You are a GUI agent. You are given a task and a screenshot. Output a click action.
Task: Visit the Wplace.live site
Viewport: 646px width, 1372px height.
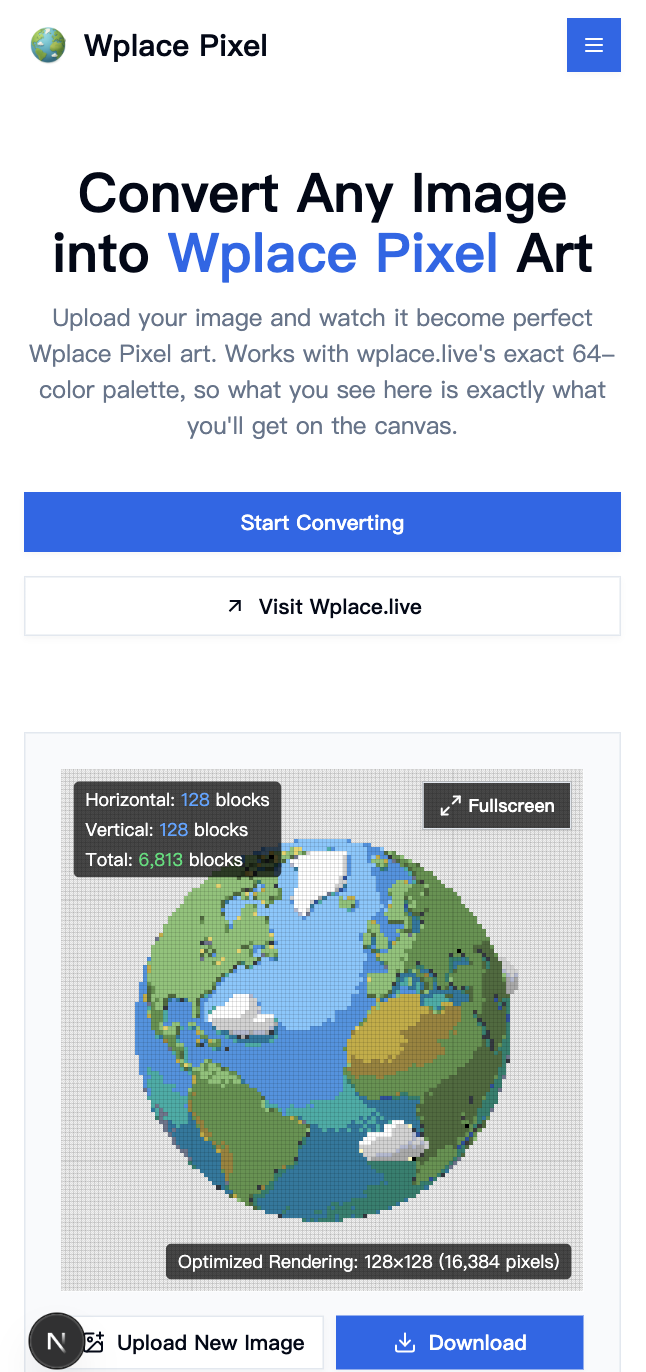coord(322,606)
